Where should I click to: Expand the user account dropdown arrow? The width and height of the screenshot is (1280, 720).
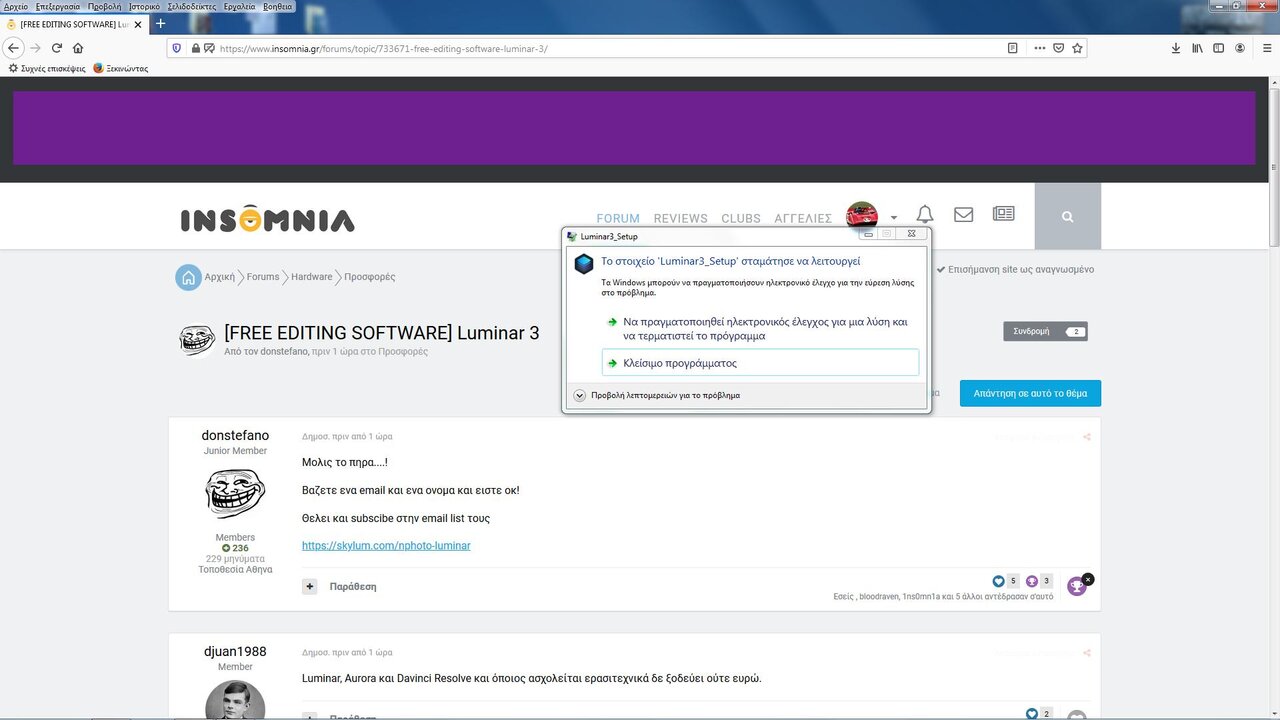(x=893, y=218)
